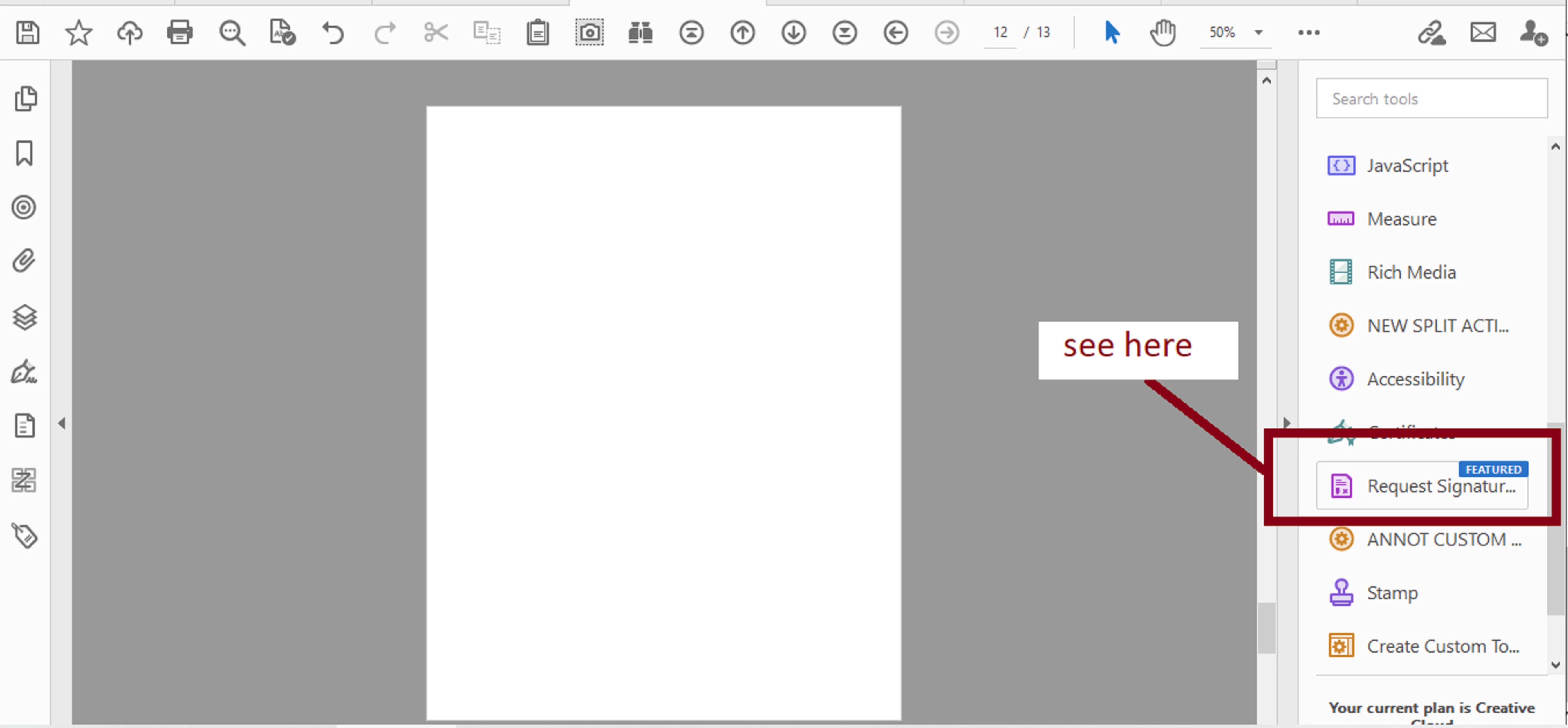Click the Search tools input field
The image size is (1568, 728).
(1432, 99)
